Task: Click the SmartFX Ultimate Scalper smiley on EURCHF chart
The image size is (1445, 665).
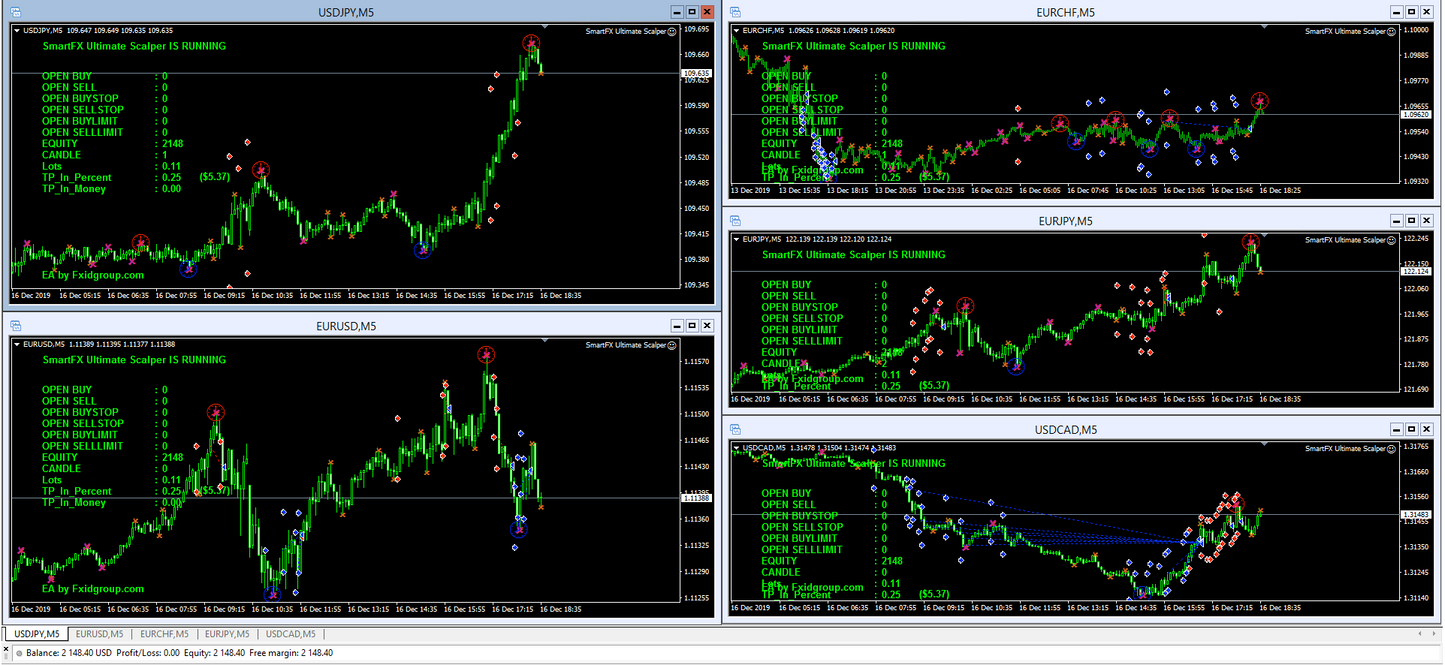Action: (1390, 30)
